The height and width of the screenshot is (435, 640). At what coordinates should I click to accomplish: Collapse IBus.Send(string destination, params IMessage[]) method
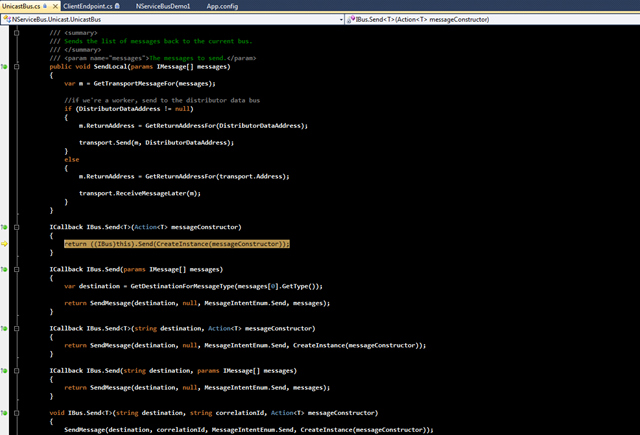pyautogui.click(x=16, y=371)
